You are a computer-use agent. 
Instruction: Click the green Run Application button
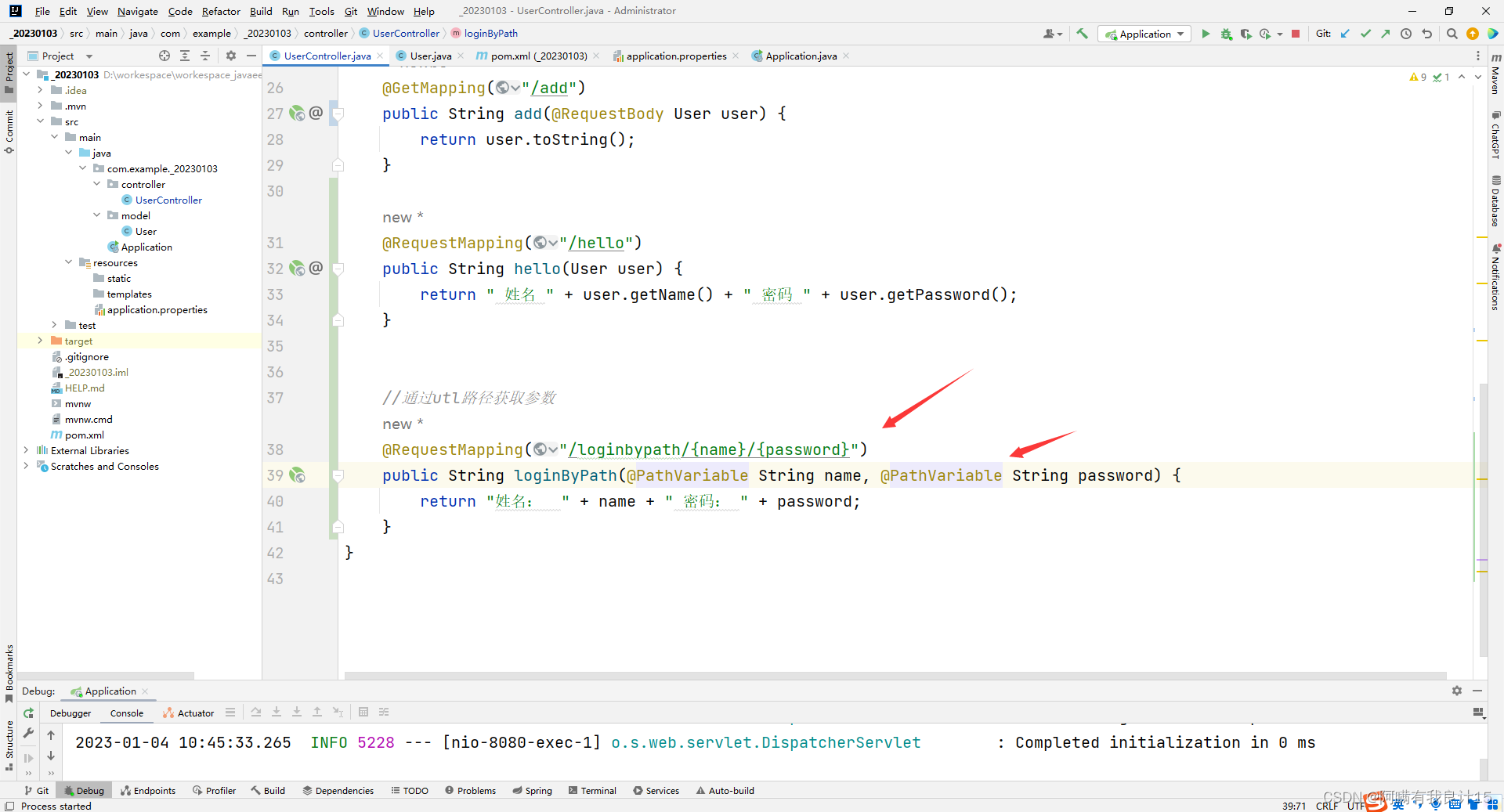pyautogui.click(x=1206, y=34)
